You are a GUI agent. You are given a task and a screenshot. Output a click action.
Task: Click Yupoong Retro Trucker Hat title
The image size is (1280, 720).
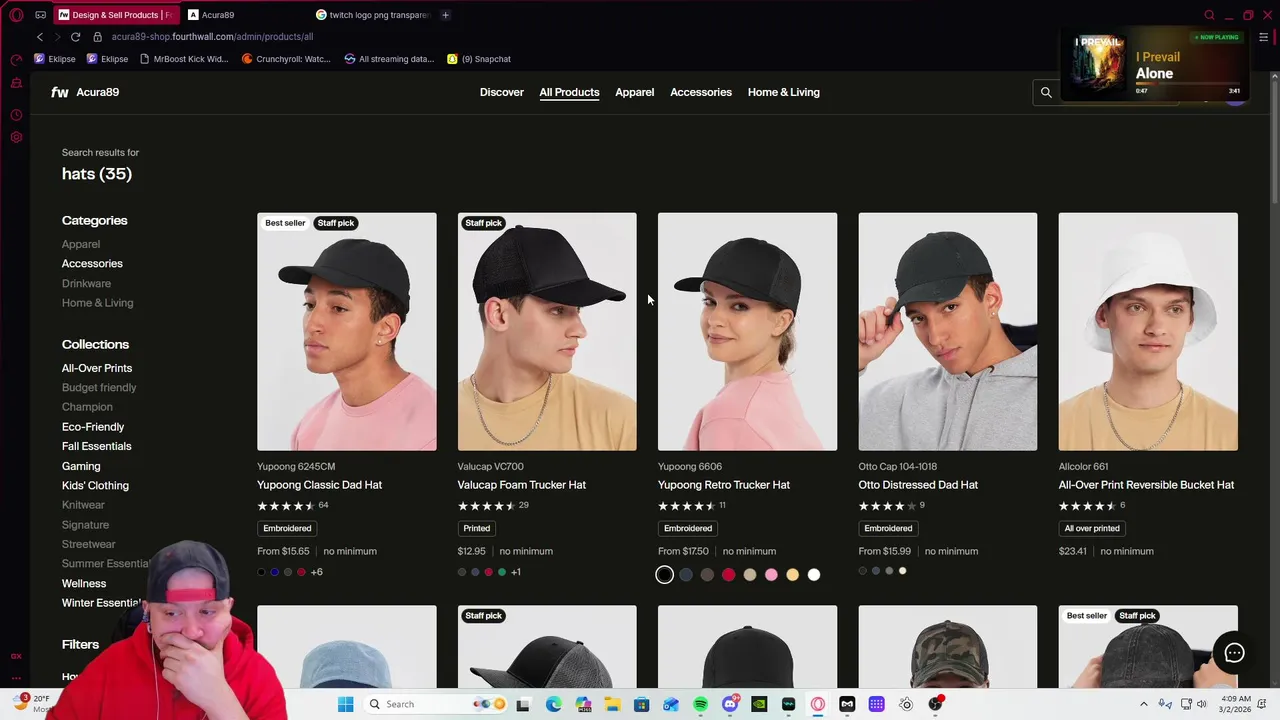tap(724, 485)
